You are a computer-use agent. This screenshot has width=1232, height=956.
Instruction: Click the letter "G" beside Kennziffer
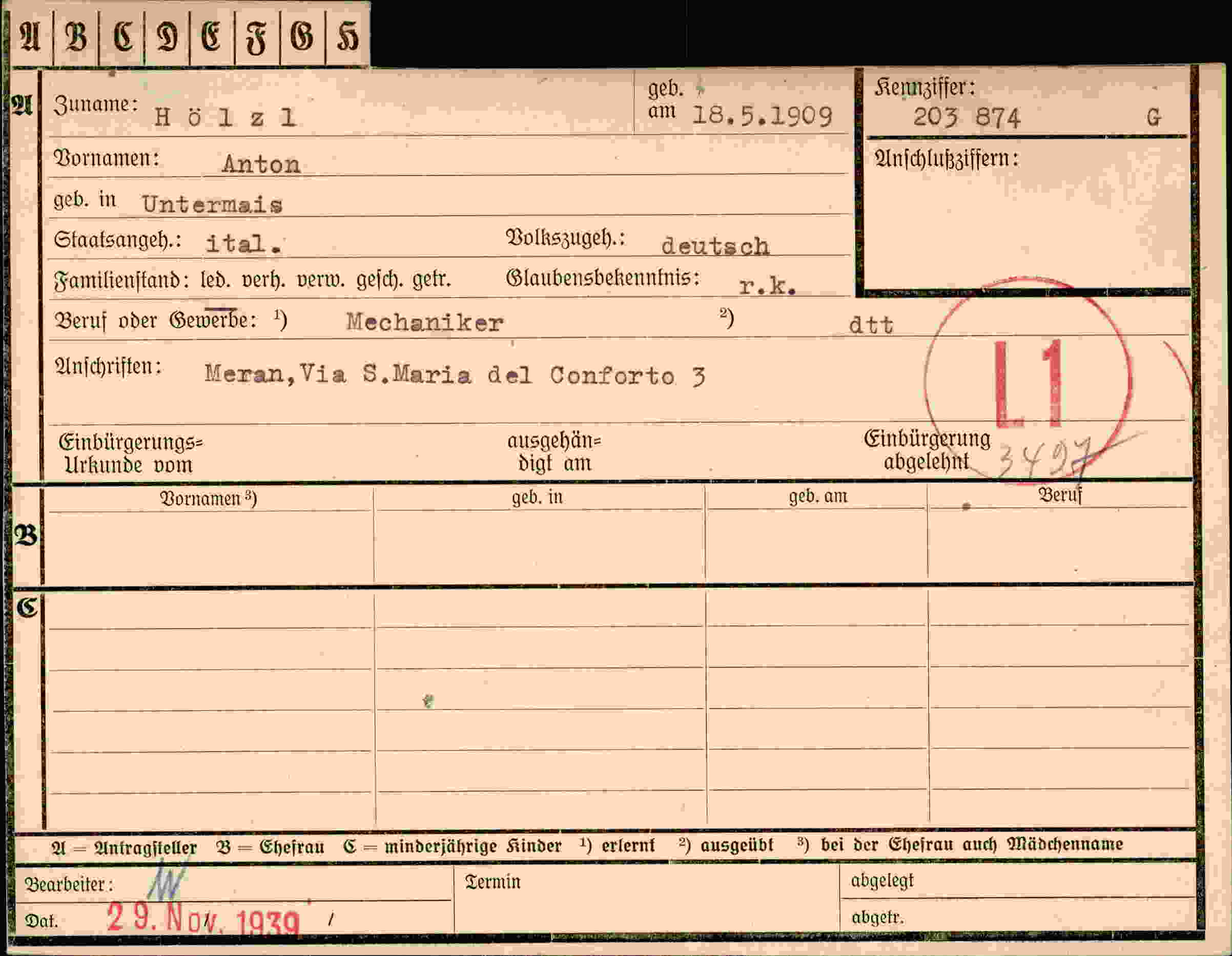pyautogui.click(x=1154, y=117)
